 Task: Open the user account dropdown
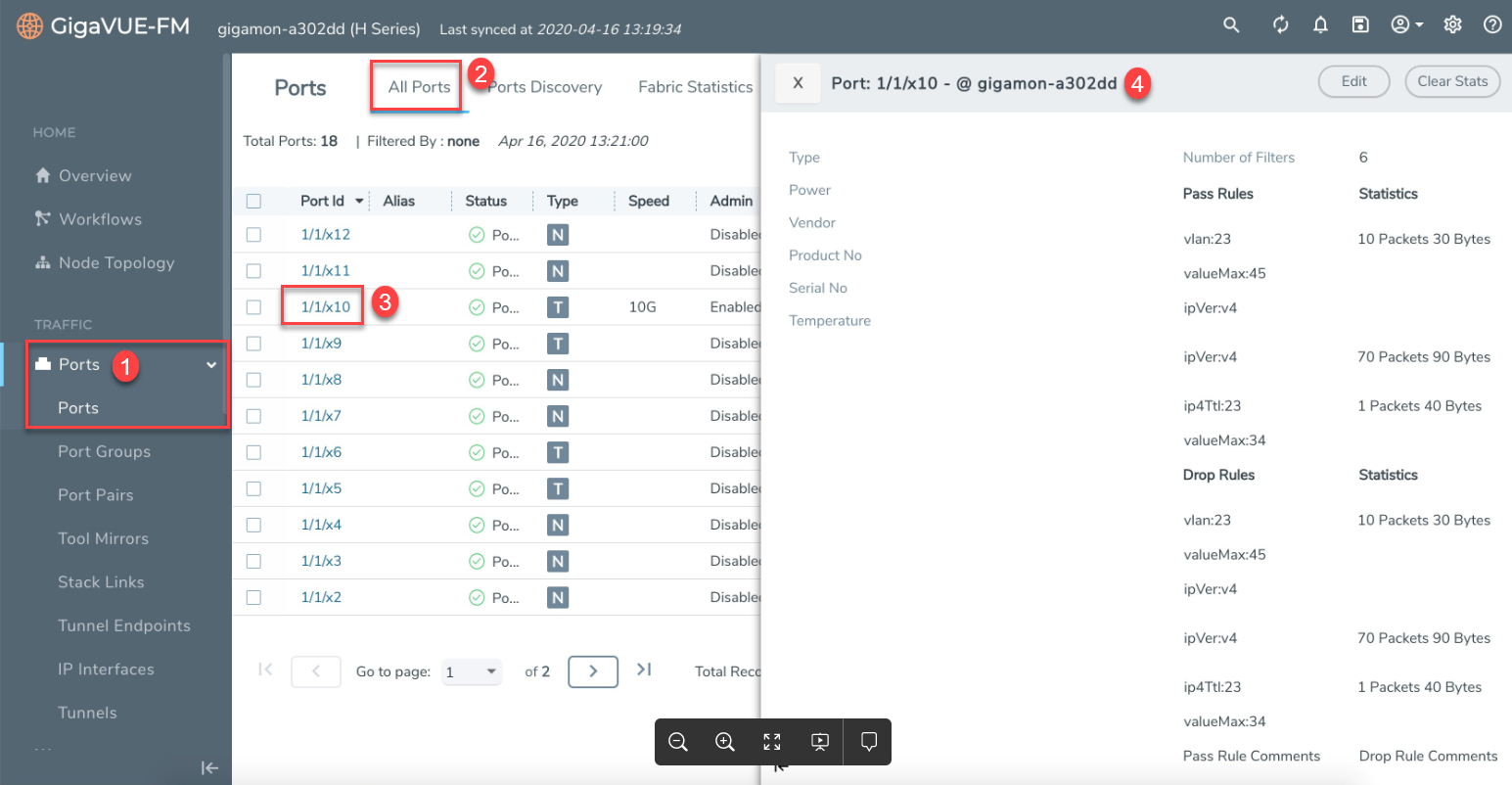coord(1407,25)
